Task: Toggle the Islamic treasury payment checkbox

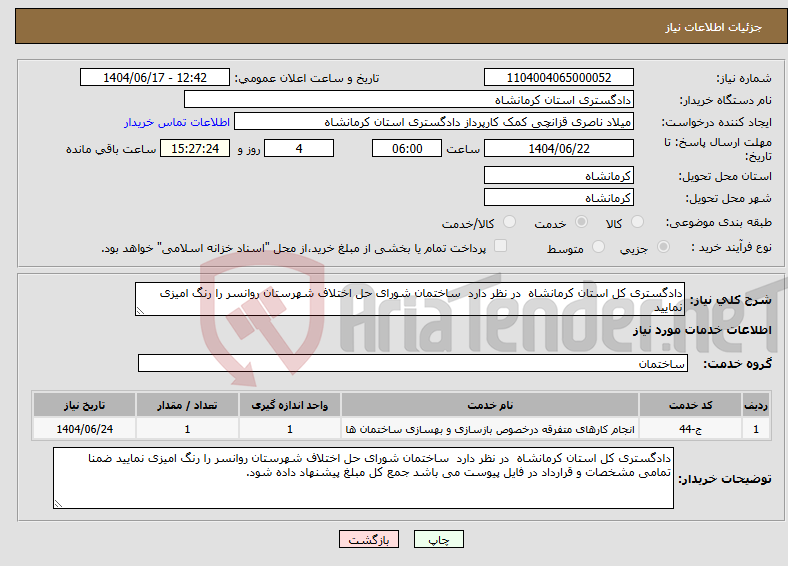Action: tap(501, 246)
